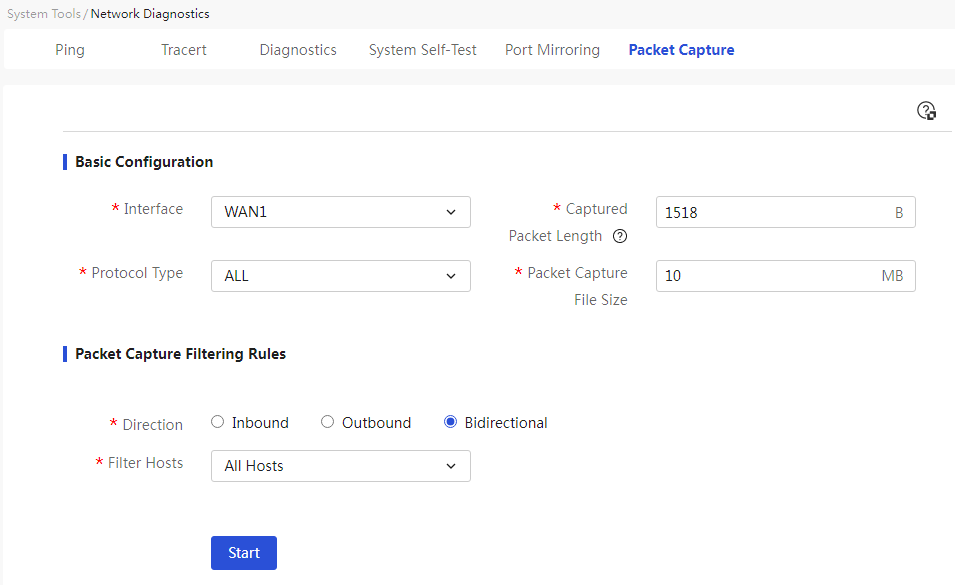Click the Captured Packet Length help icon
Viewport: 955px width, 585px height.
(620, 236)
